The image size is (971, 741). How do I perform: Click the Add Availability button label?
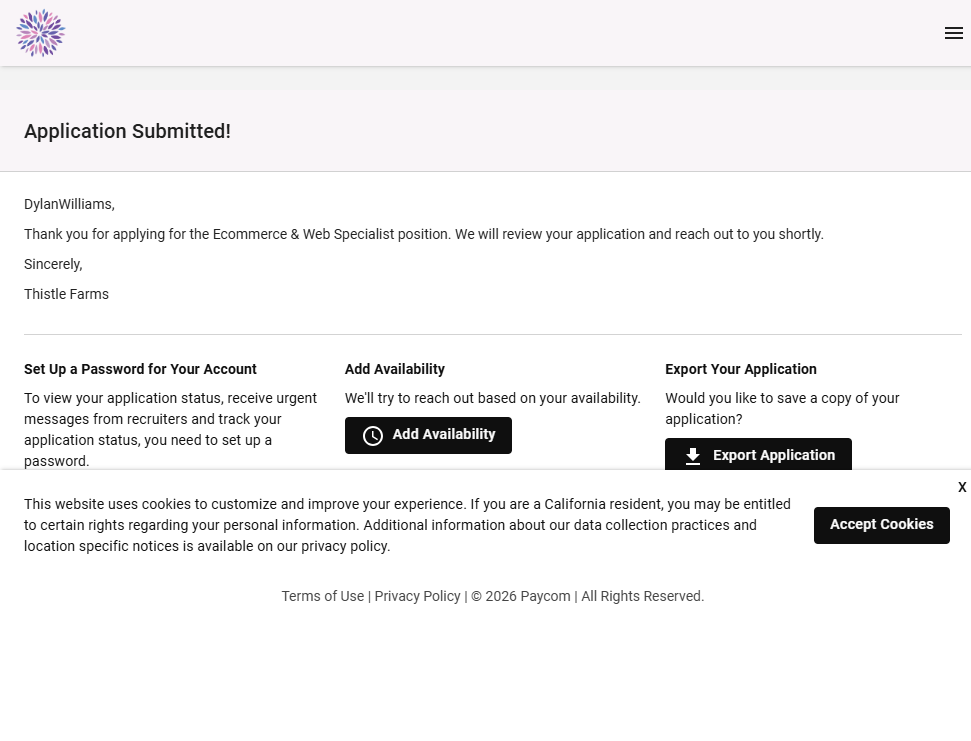444,435
